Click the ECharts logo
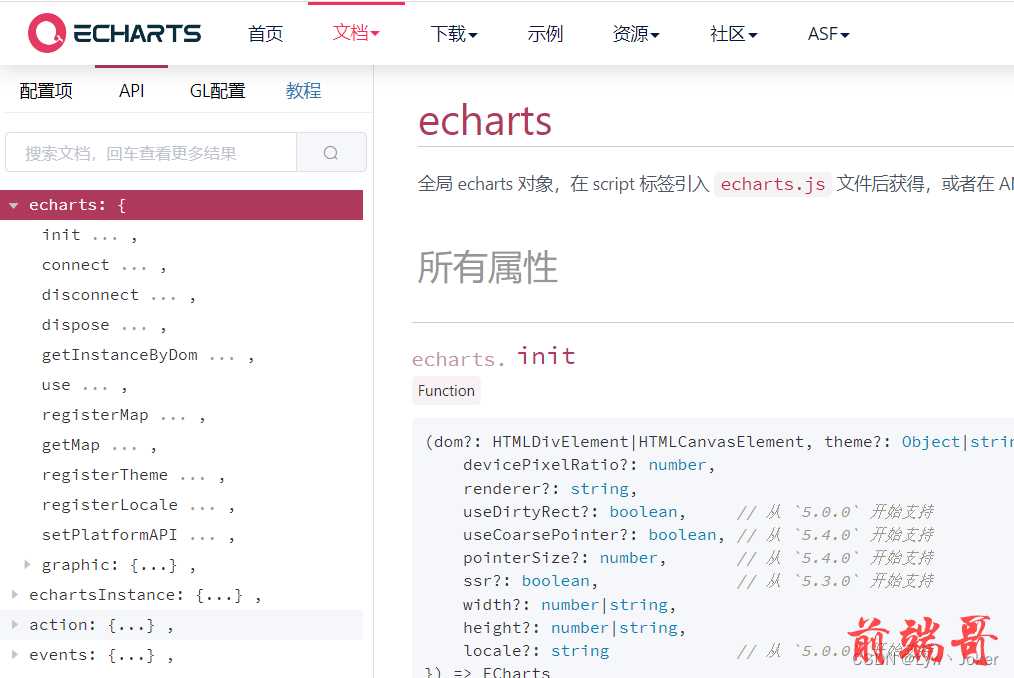 (114, 32)
